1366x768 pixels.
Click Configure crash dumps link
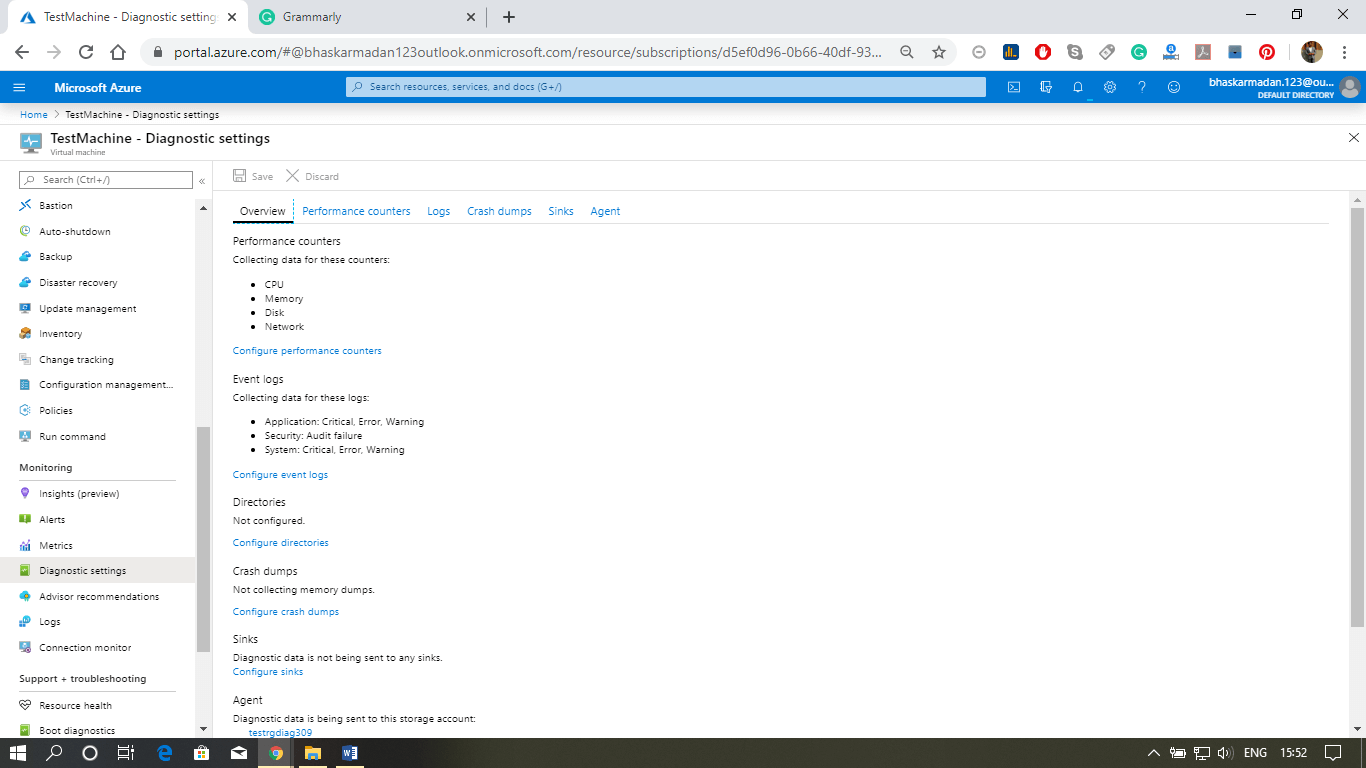click(x=286, y=612)
